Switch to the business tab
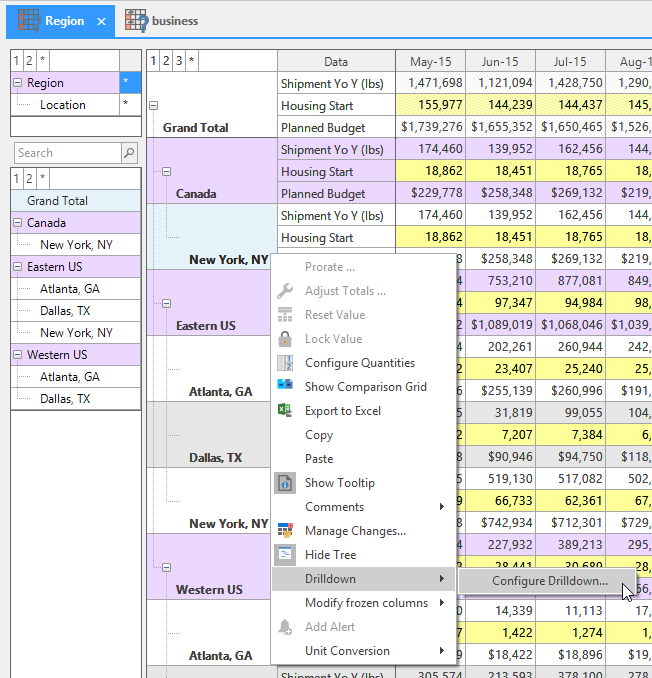652x678 pixels. [x=162, y=21]
